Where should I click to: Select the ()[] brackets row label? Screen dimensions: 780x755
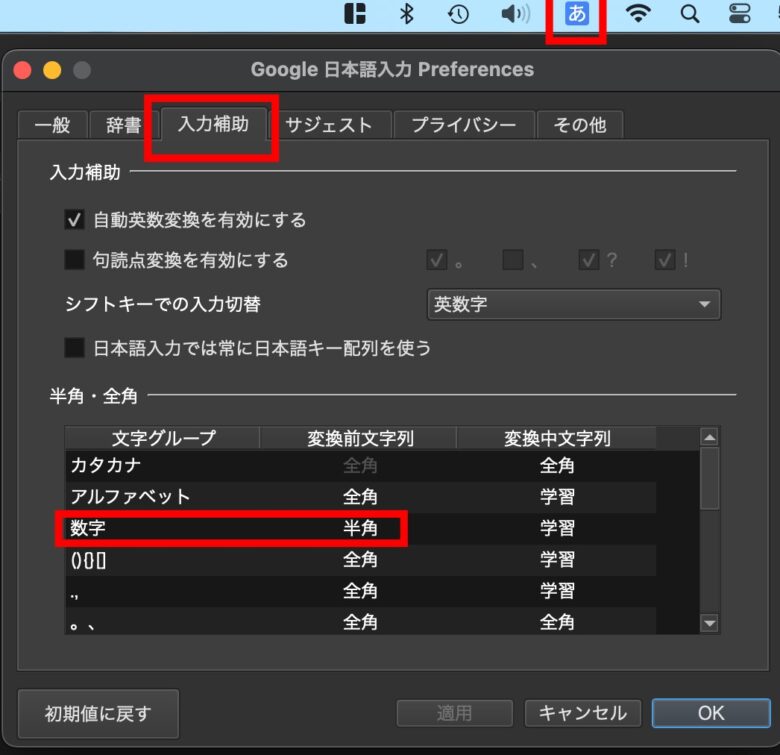[89, 560]
